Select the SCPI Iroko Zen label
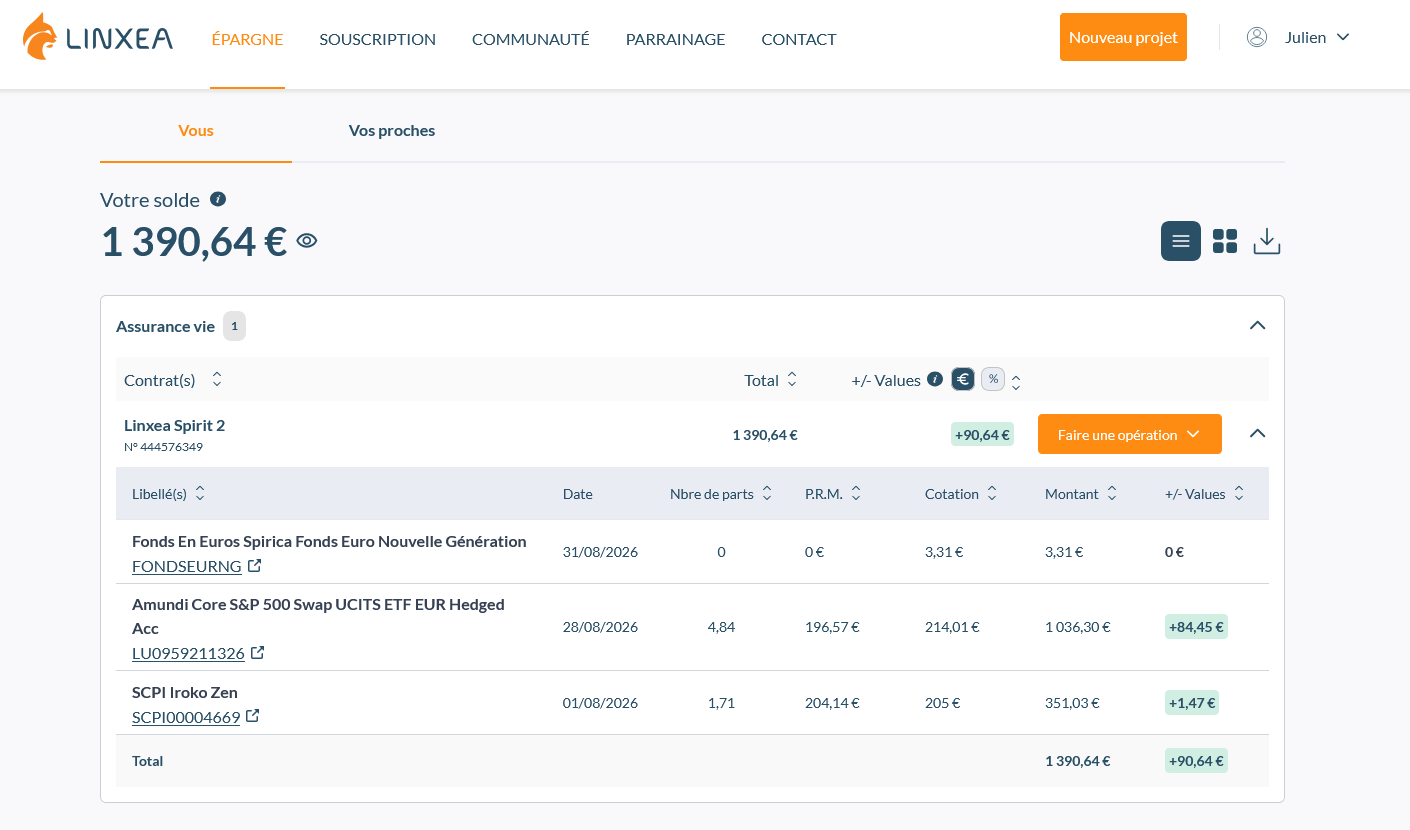Image resolution: width=1410 pixels, height=830 pixels. [x=185, y=692]
